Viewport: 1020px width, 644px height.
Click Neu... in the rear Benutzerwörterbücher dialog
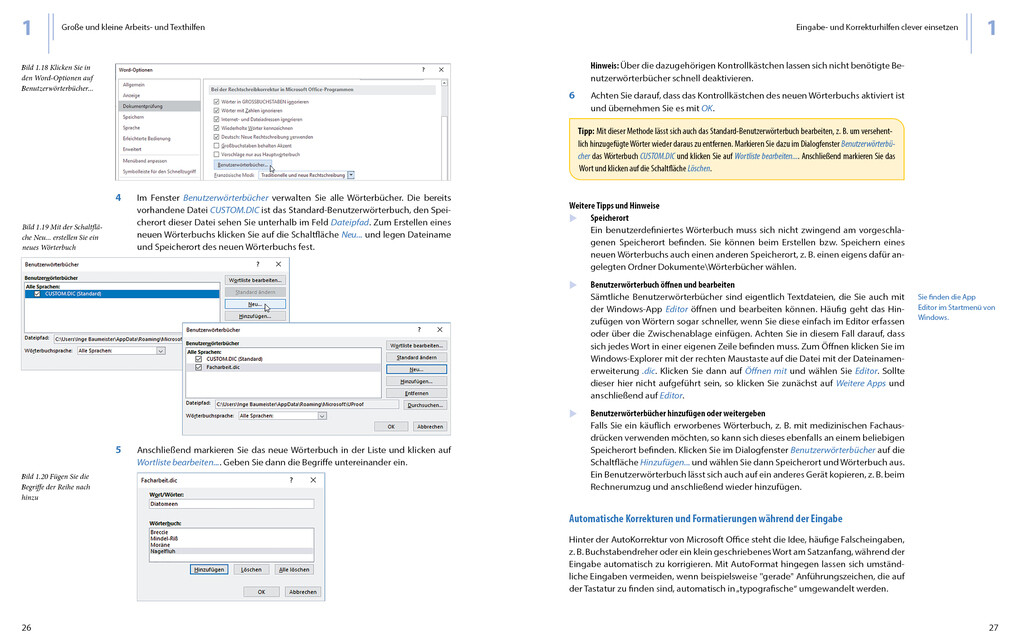[x=255, y=304]
